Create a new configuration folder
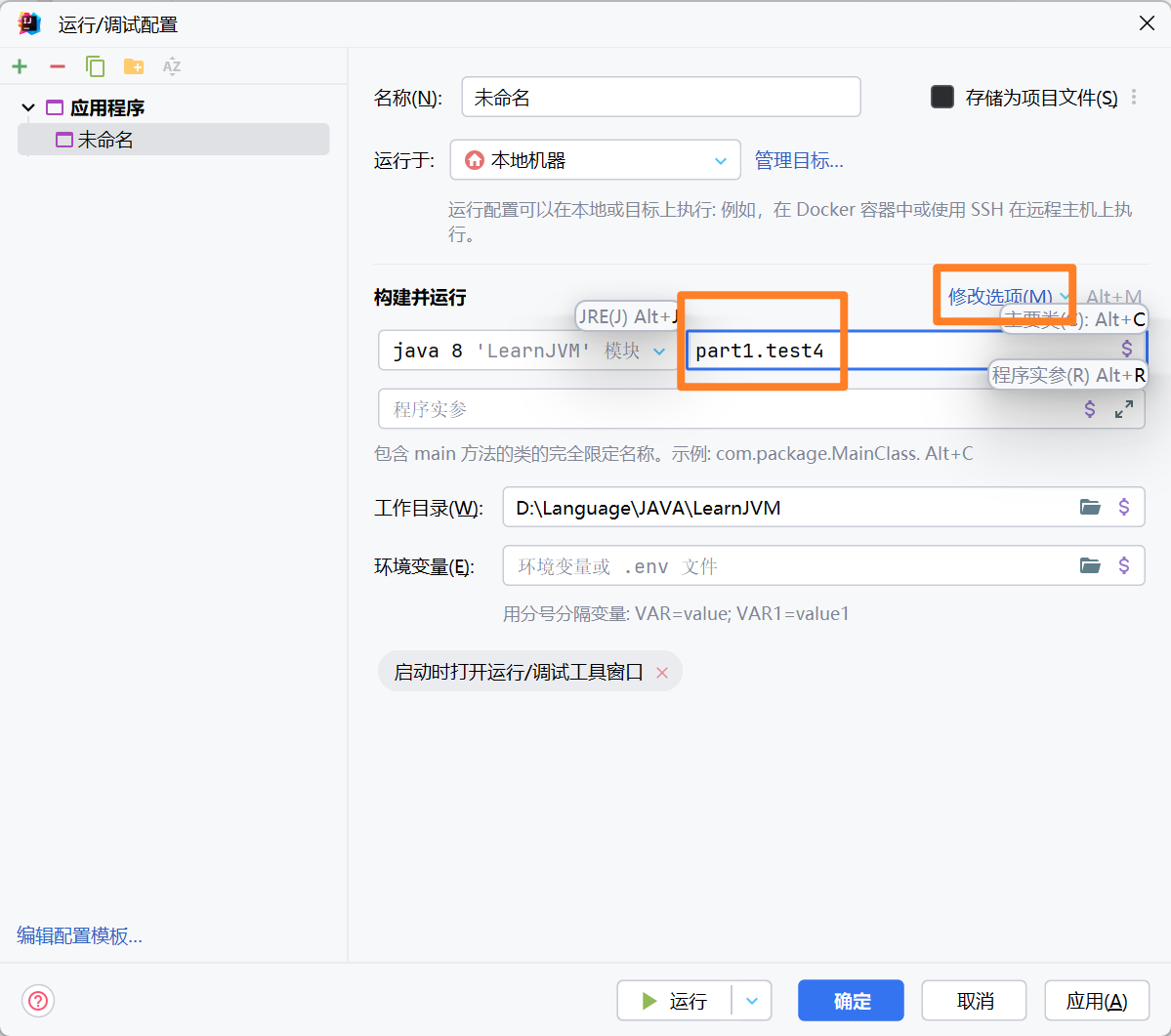This screenshot has height=1036, width=1171. [133, 66]
